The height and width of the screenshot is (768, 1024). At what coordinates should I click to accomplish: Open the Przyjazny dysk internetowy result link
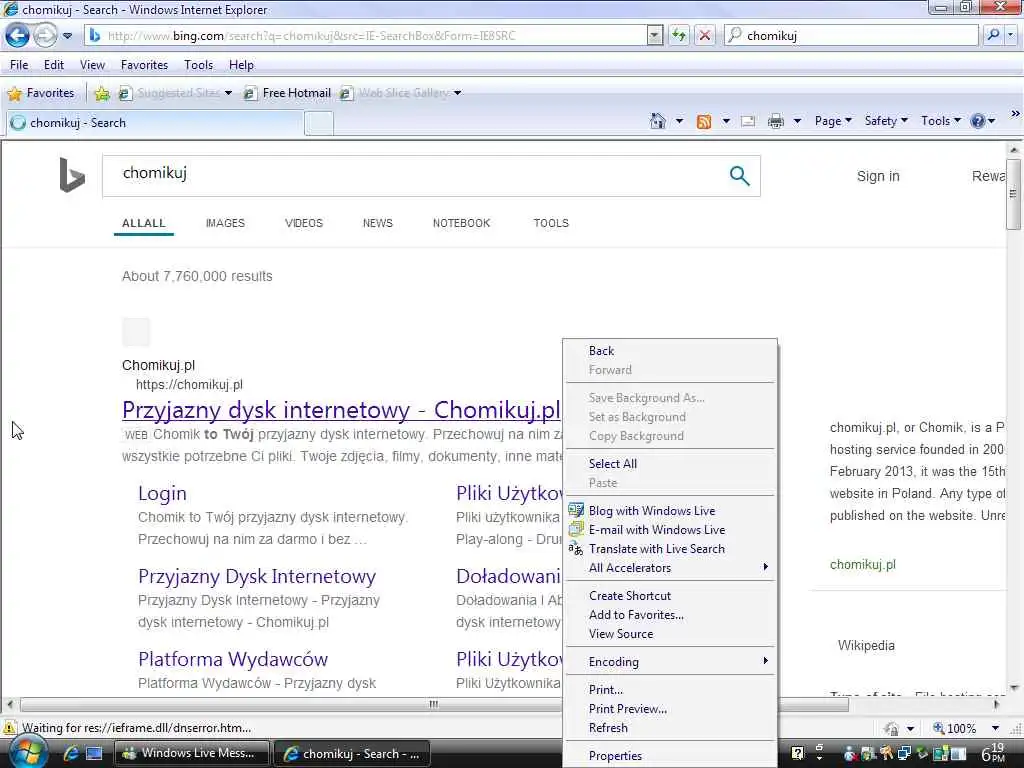coord(341,410)
